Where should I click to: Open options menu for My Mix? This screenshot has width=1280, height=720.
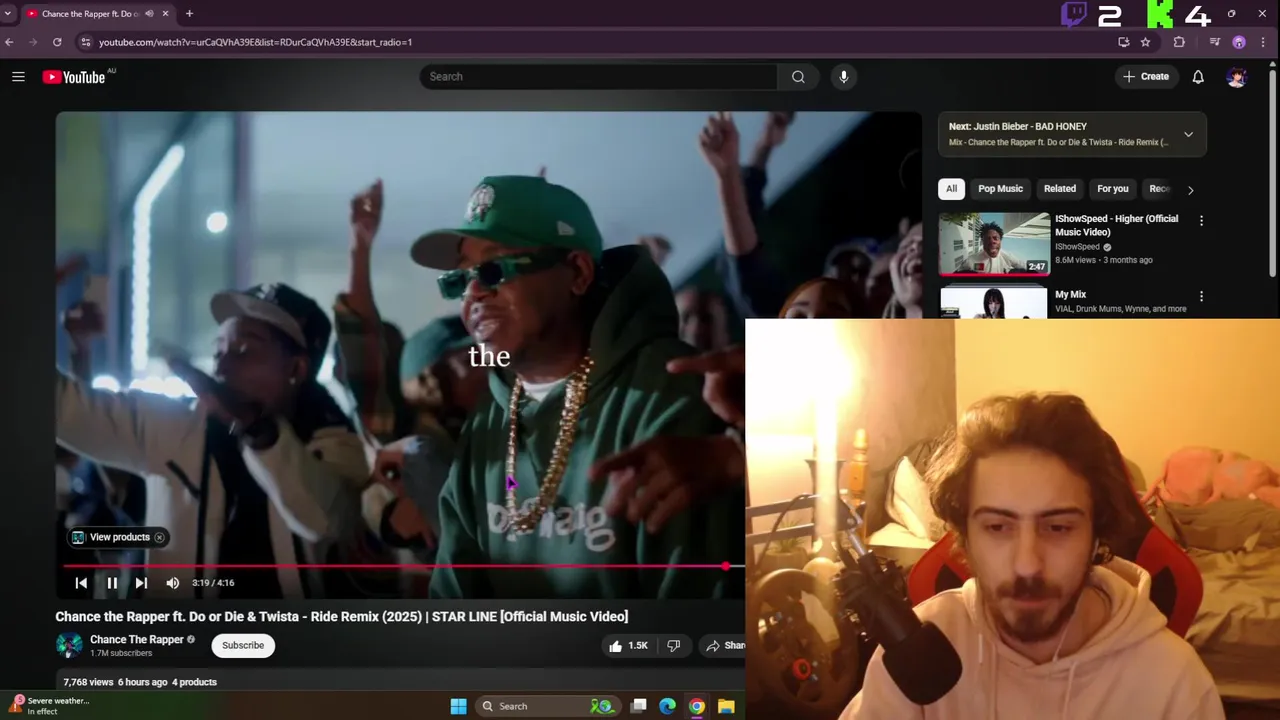[1201, 296]
